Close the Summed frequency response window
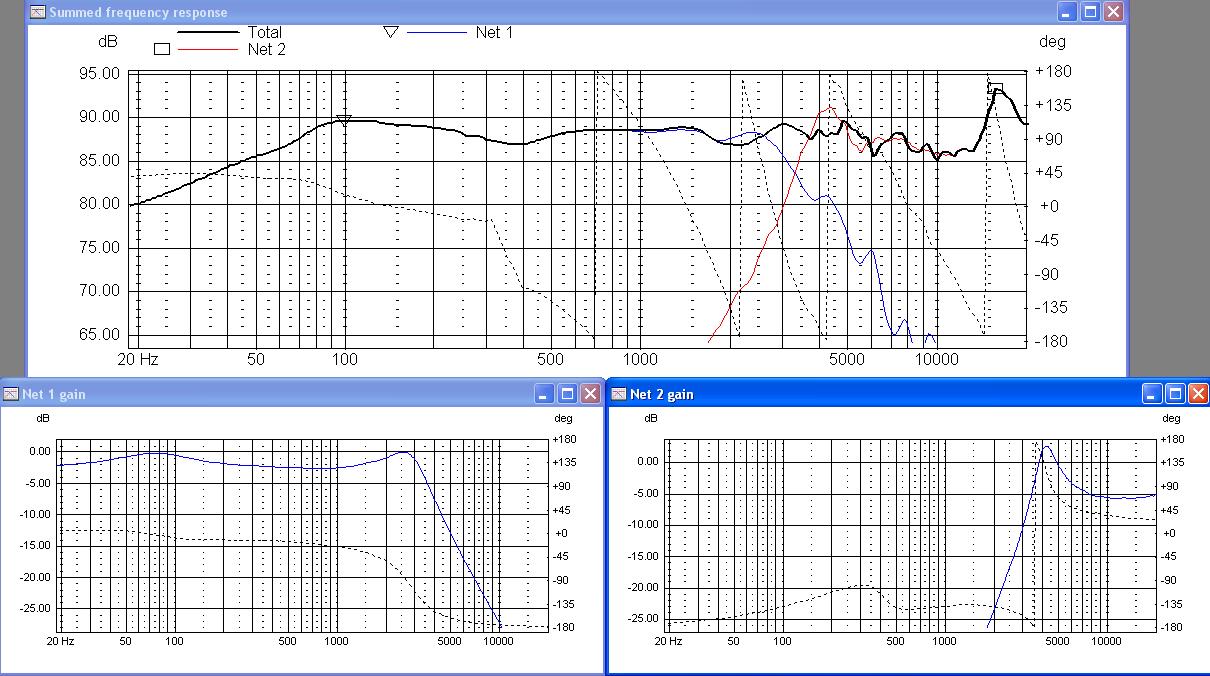 (1114, 12)
